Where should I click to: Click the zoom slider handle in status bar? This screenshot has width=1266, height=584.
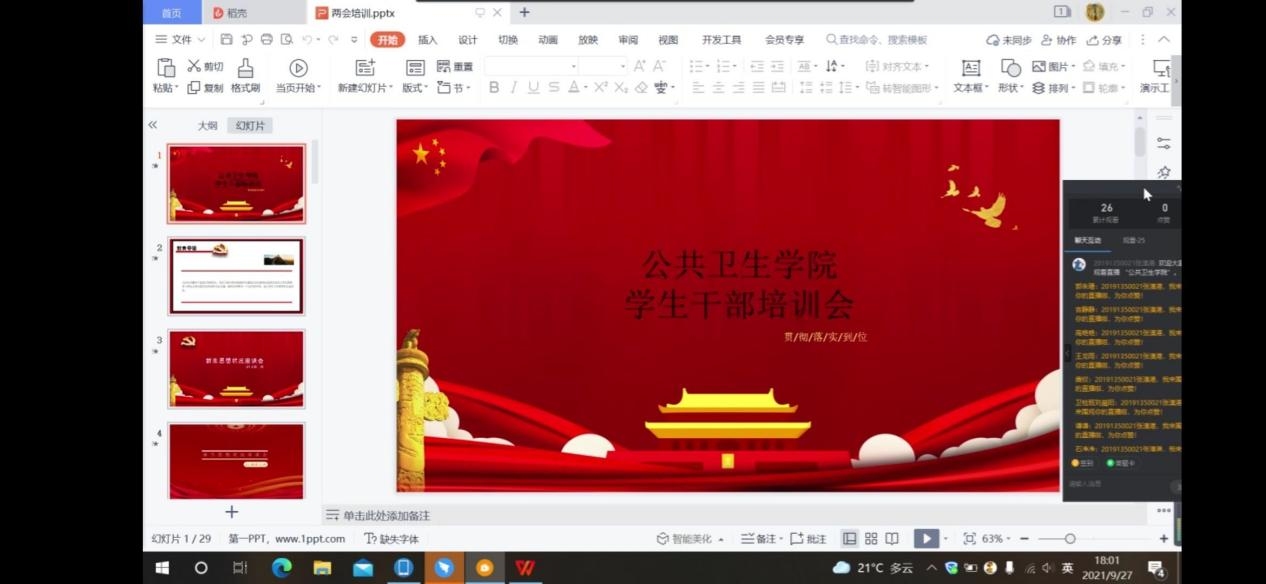pos(1070,539)
